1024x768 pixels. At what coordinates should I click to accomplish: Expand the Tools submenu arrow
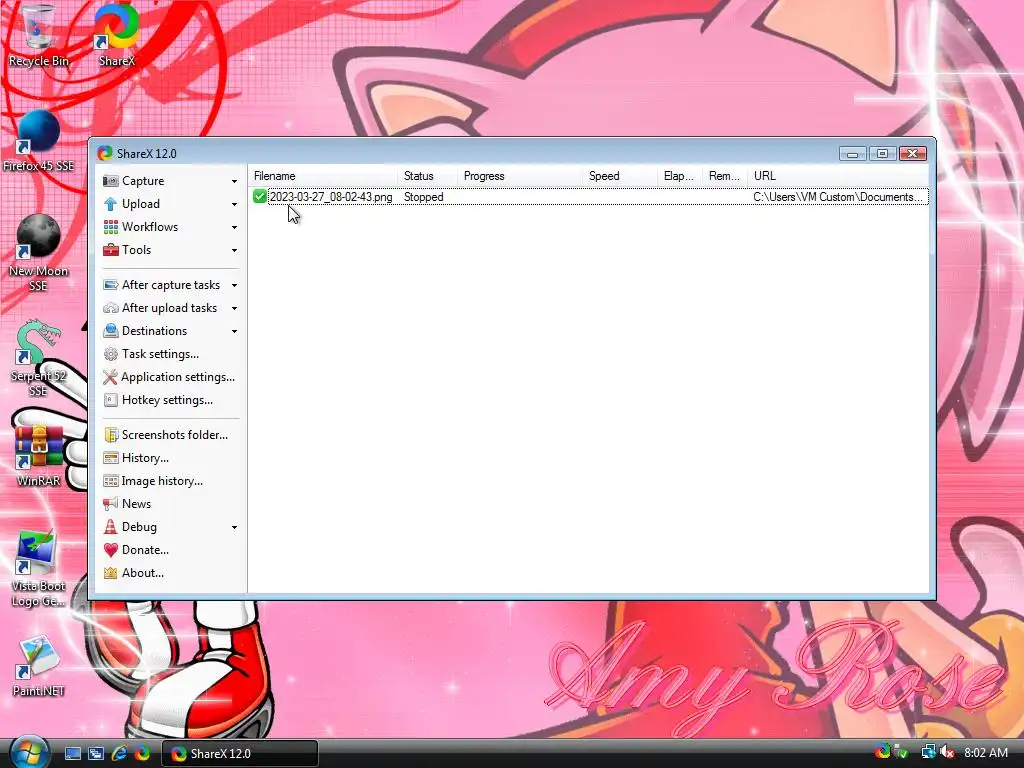click(x=234, y=250)
